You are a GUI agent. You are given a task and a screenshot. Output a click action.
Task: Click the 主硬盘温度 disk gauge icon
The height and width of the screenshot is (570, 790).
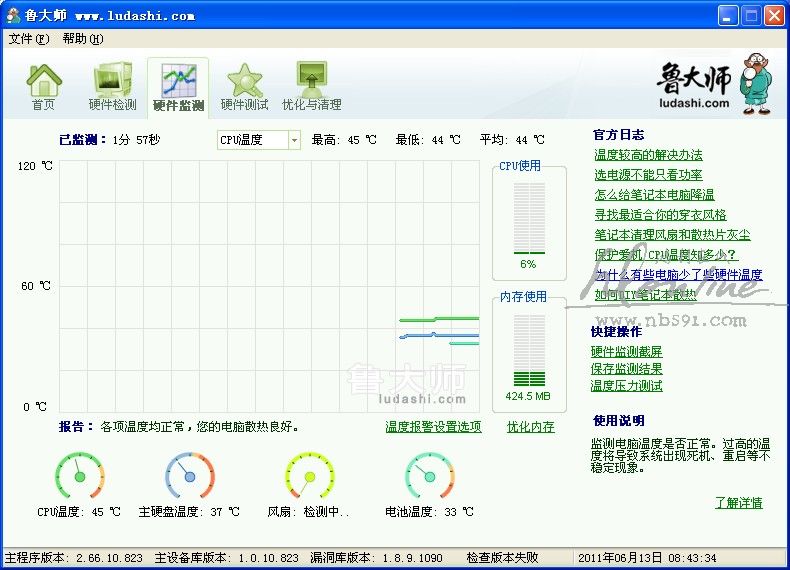coord(189,476)
